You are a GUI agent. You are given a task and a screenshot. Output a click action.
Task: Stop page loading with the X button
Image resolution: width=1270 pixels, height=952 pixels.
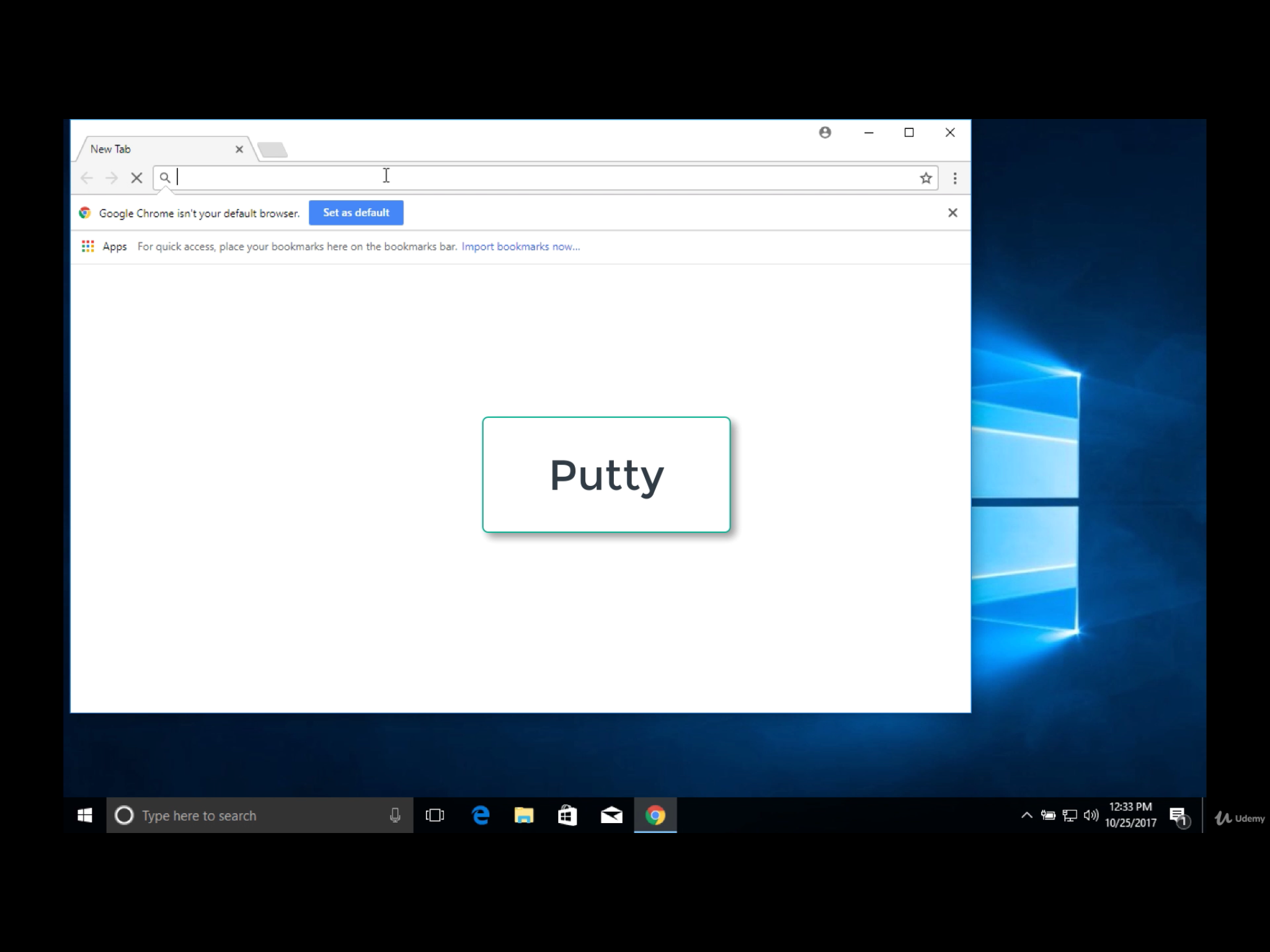pyautogui.click(x=137, y=178)
